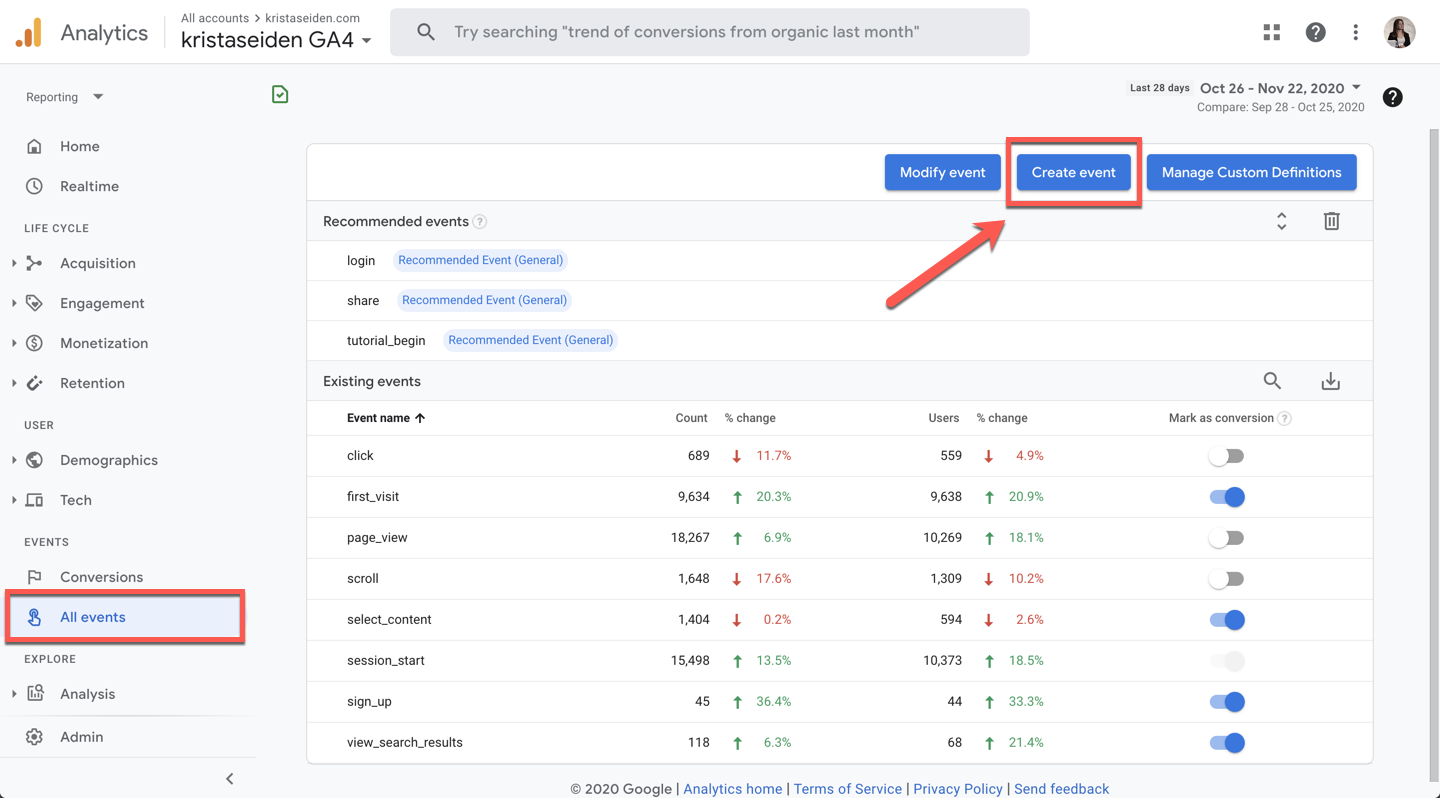Open the vertical three-dot more menu
1440x798 pixels.
pyautogui.click(x=1355, y=32)
